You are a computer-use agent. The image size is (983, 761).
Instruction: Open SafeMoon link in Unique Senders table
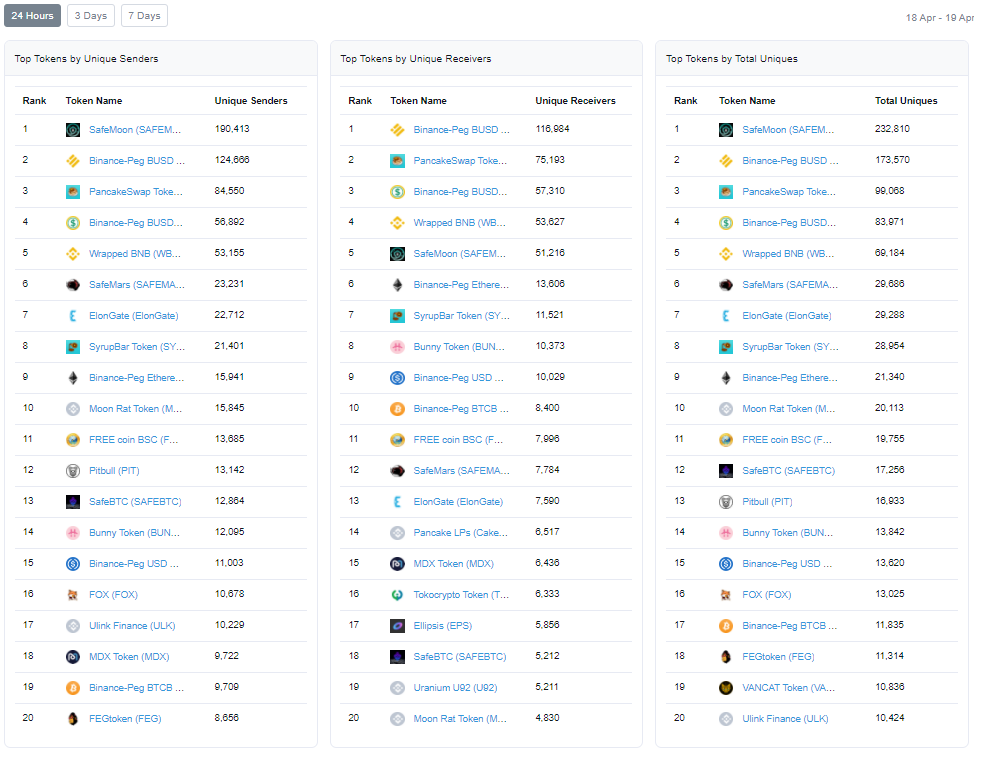pos(135,130)
